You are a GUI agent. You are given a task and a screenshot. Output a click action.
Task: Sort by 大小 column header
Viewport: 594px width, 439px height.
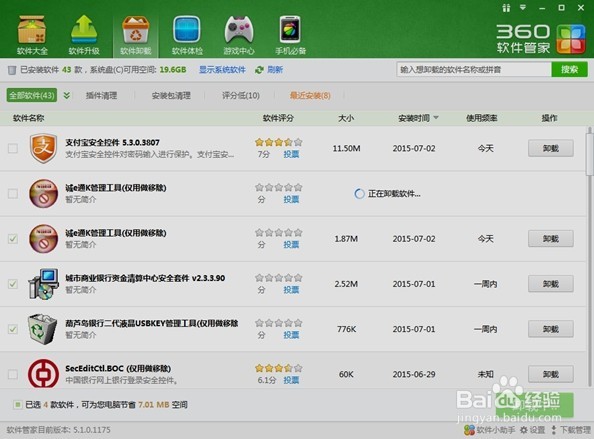point(346,118)
